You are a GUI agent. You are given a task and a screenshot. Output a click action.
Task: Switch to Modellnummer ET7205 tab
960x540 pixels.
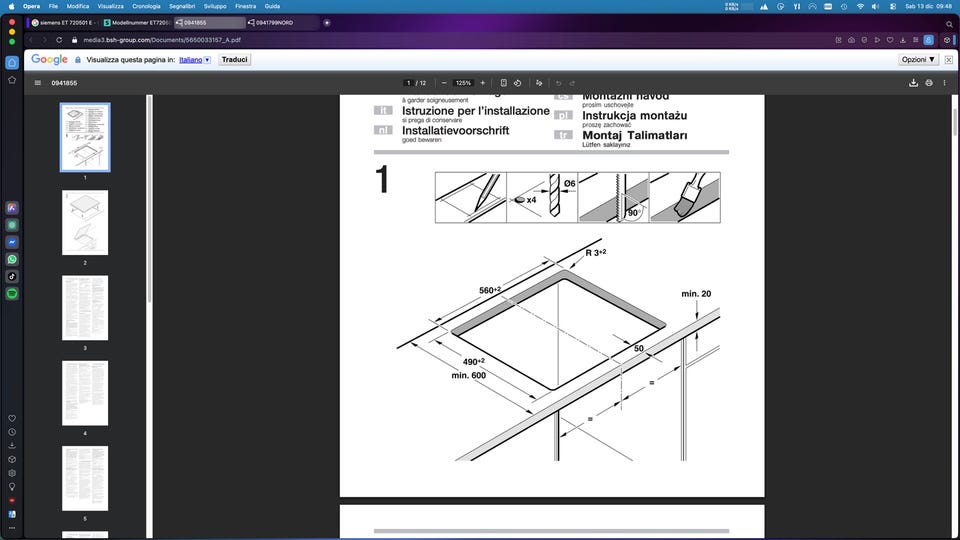(136, 23)
